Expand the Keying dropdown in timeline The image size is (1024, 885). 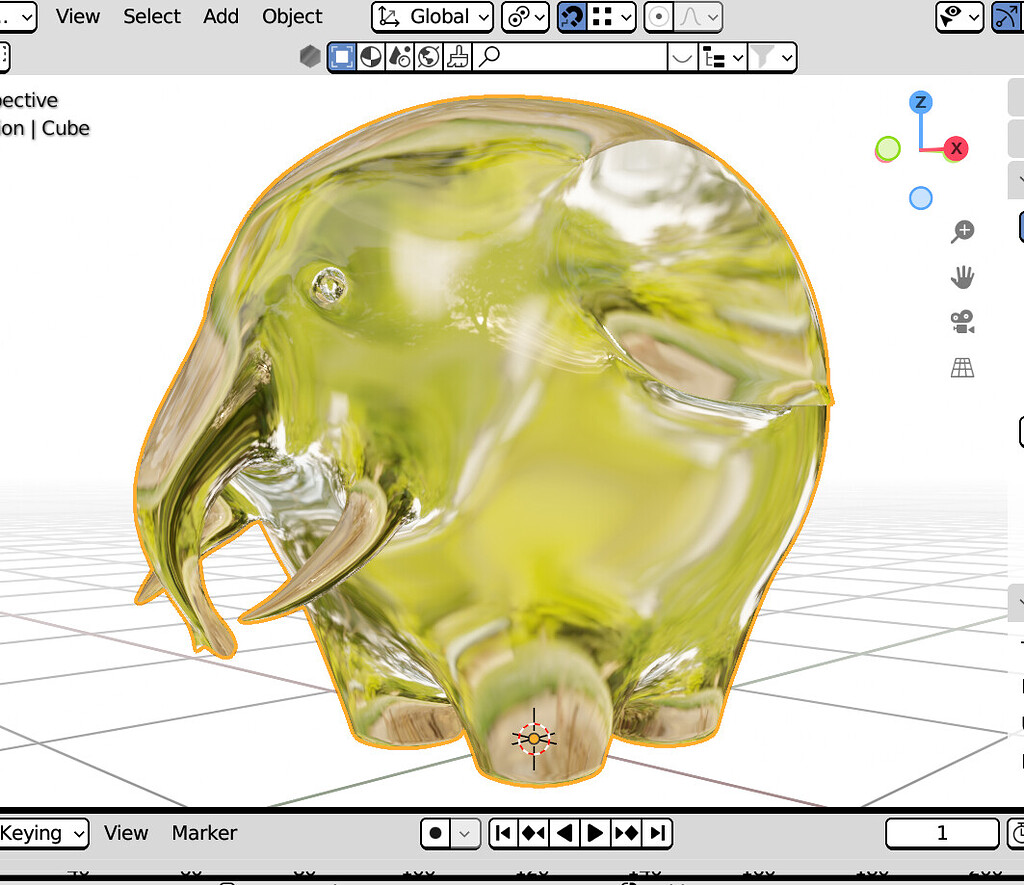[42, 833]
